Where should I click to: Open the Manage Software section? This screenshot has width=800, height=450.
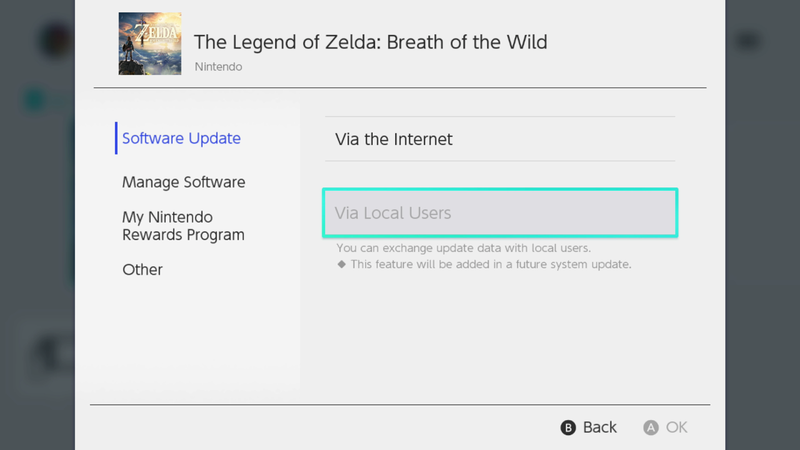coord(184,182)
